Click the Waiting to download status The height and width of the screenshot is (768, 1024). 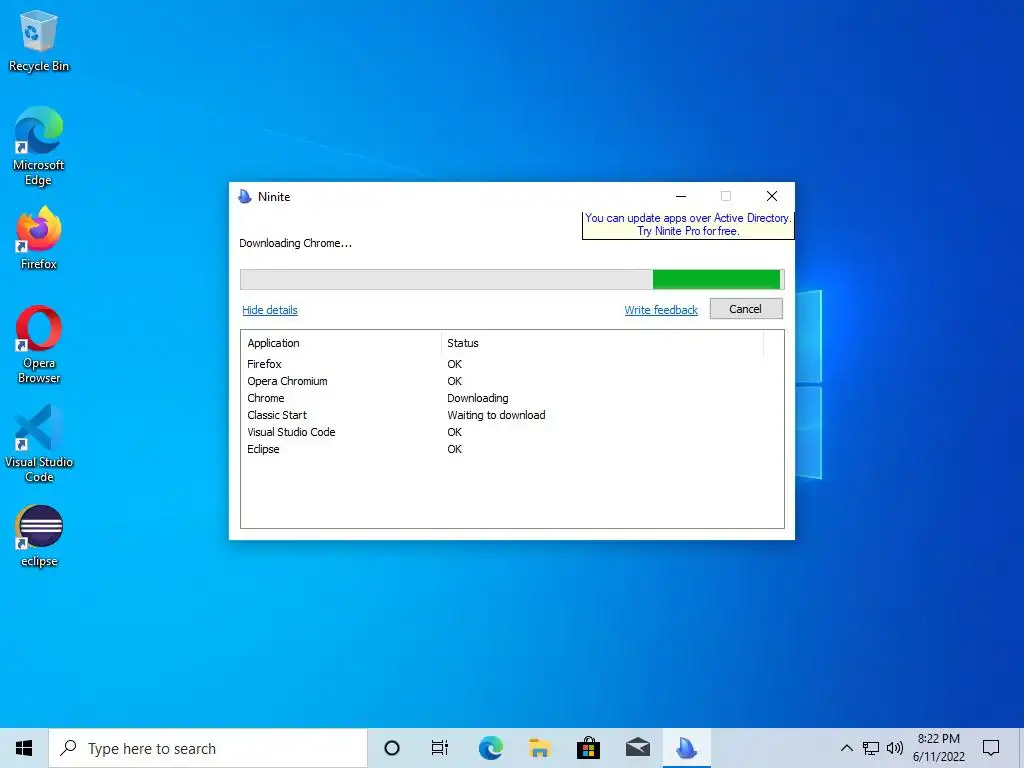[x=496, y=415]
